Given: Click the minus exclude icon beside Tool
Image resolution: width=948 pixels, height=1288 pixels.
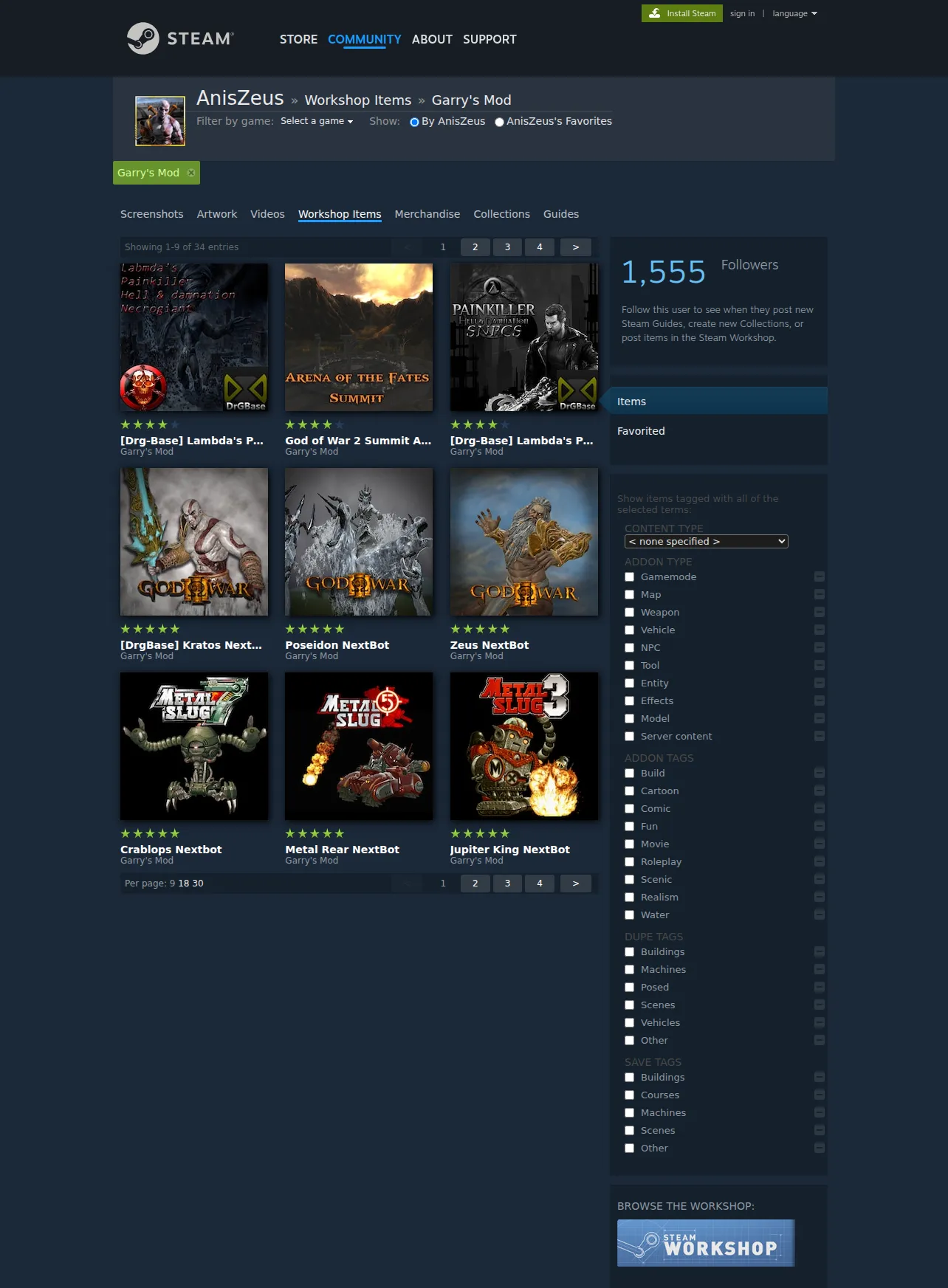Looking at the screenshot, I should (820, 665).
